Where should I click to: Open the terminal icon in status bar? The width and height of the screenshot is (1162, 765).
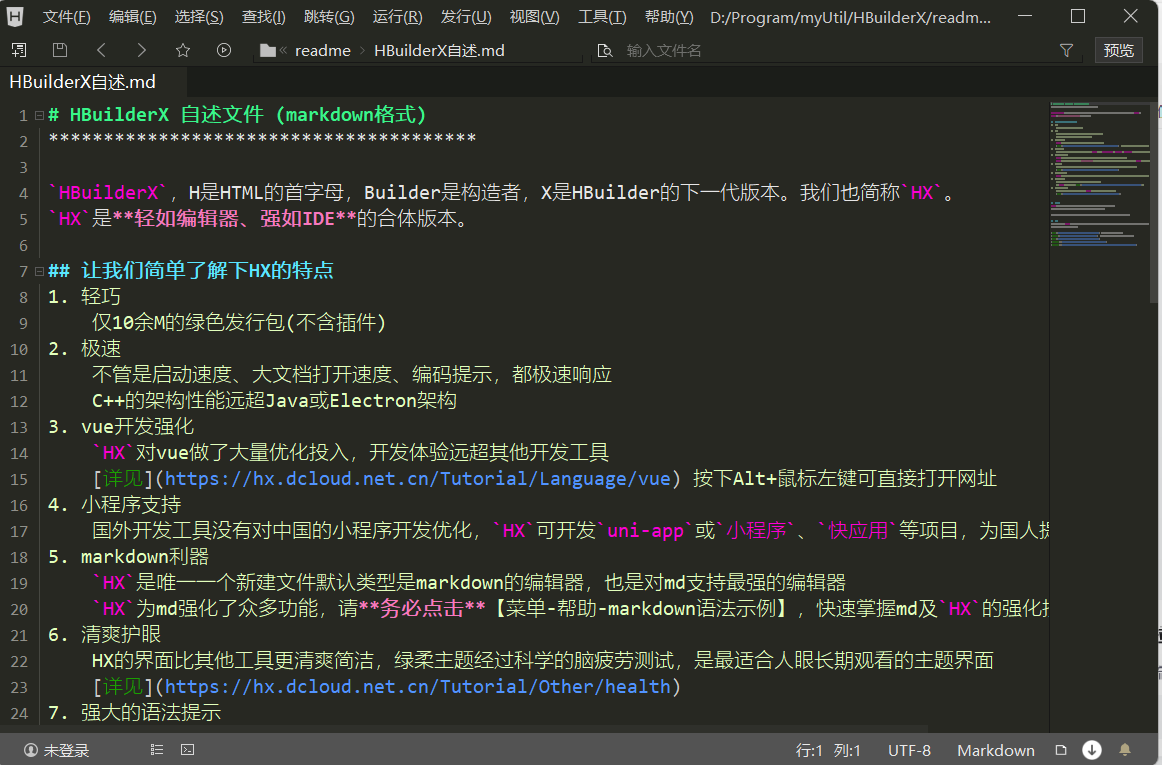(187, 749)
